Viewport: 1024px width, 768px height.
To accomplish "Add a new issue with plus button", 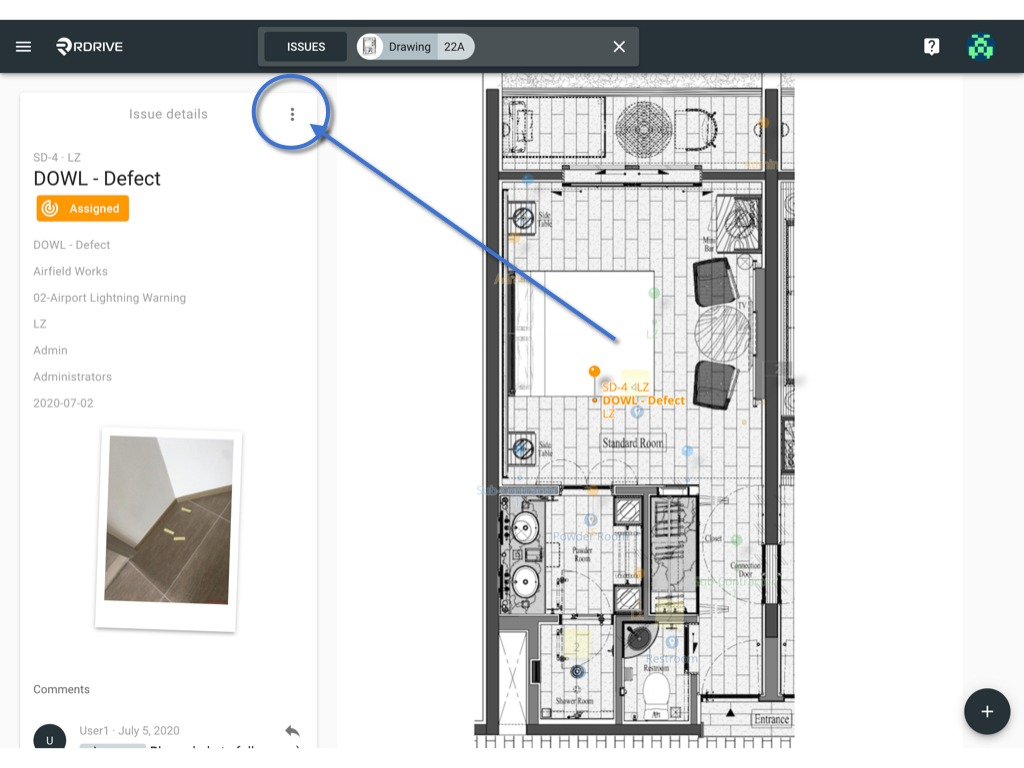I will 987,711.
